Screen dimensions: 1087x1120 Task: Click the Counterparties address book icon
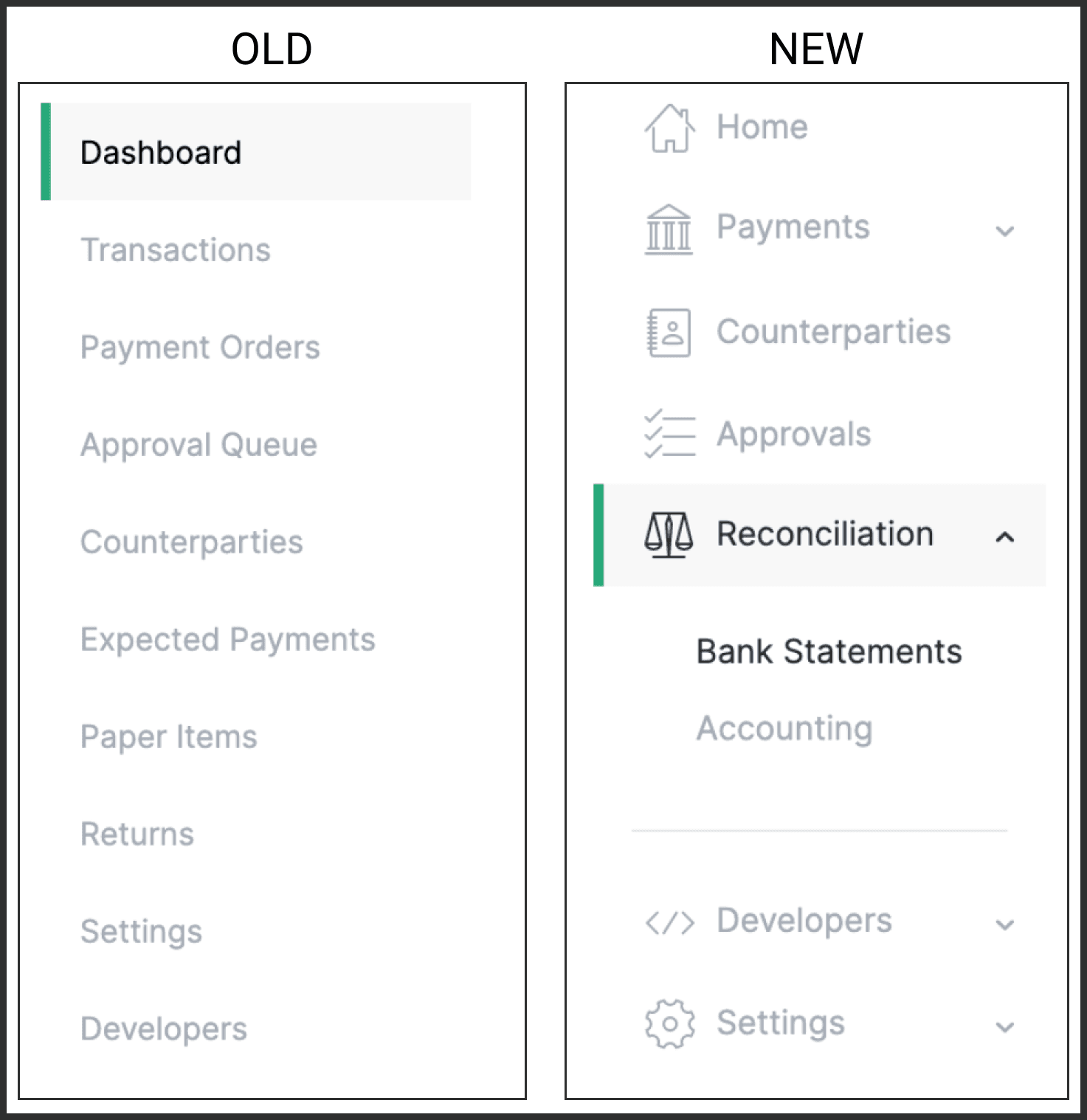[669, 333]
